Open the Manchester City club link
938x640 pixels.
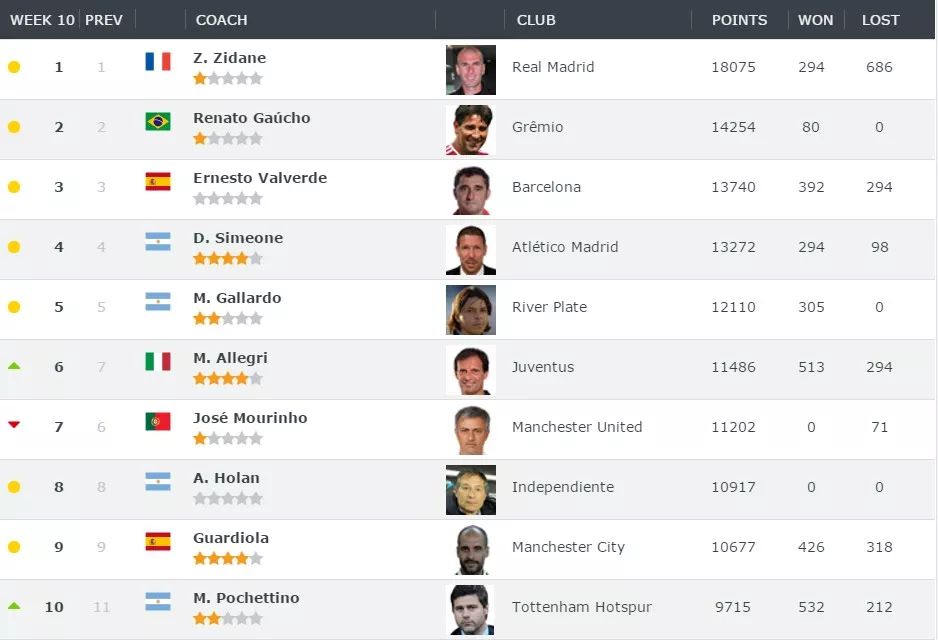(x=568, y=547)
